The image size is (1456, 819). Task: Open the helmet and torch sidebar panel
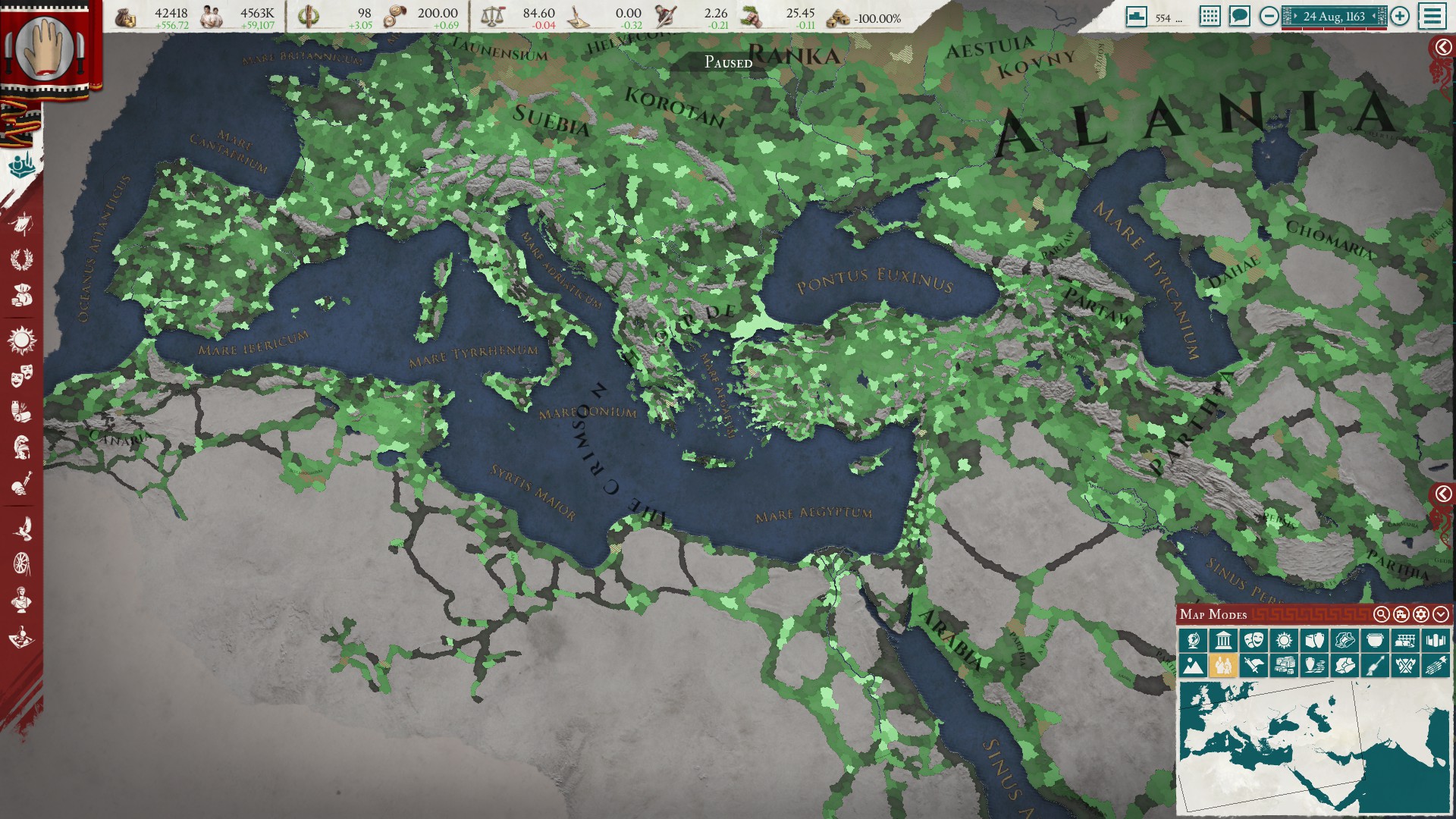point(22,484)
